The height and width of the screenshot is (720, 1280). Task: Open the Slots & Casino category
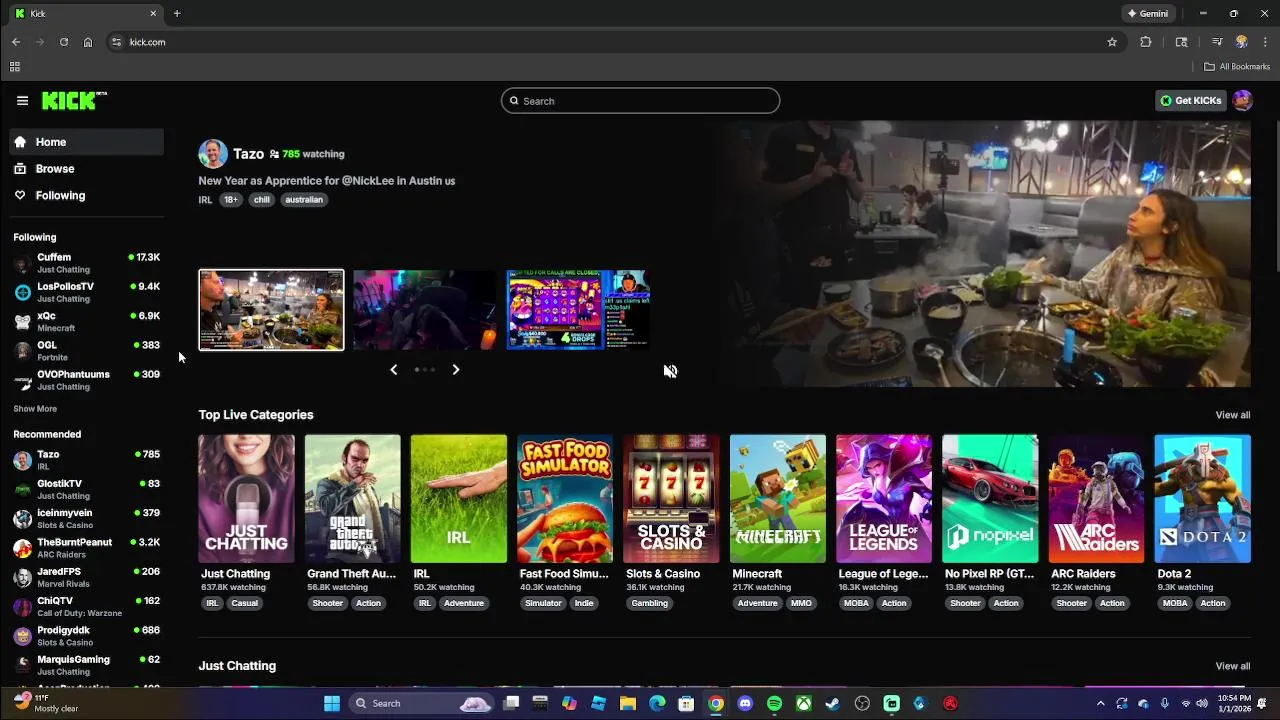pos(671,498)
